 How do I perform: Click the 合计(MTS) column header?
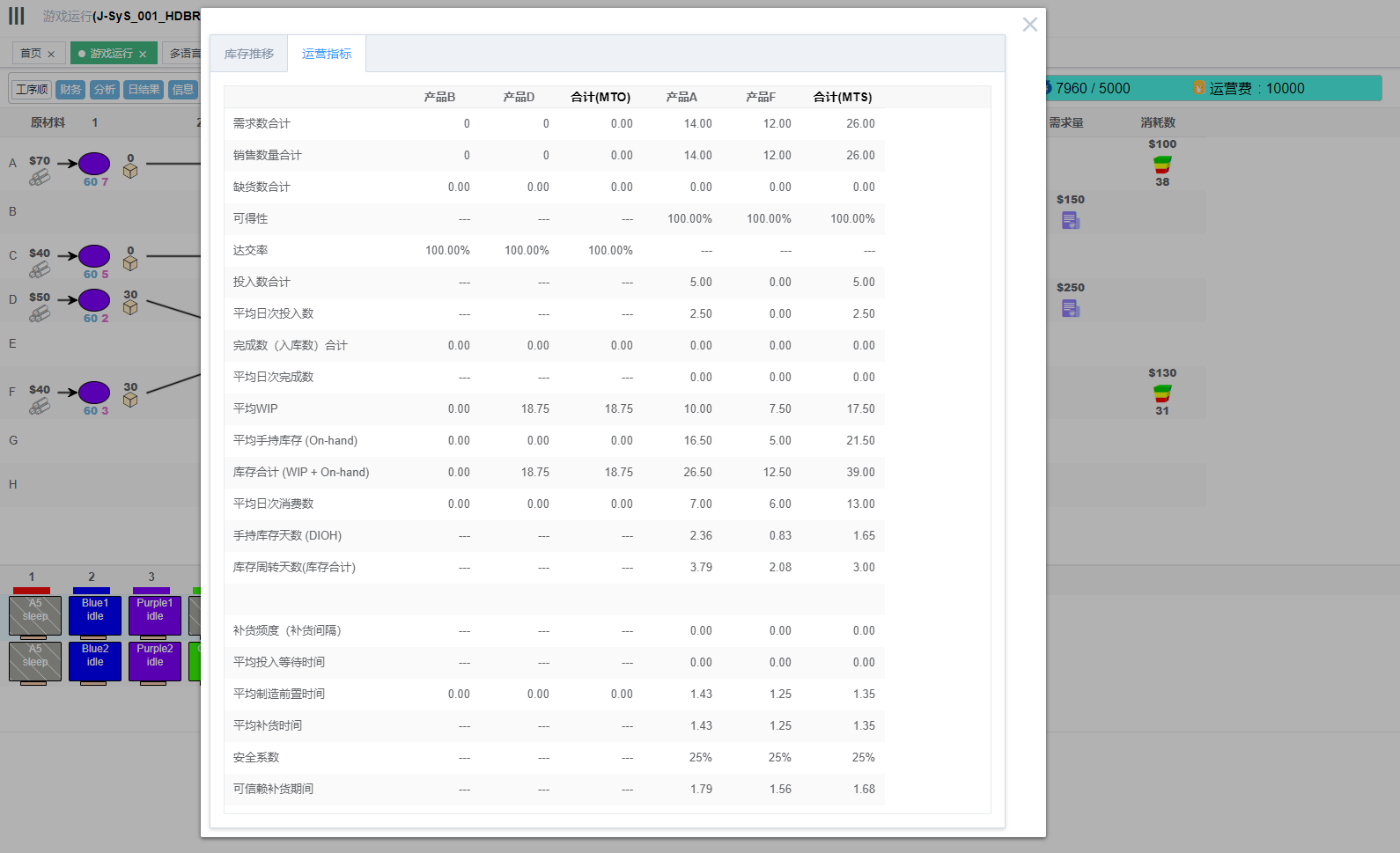843,97
